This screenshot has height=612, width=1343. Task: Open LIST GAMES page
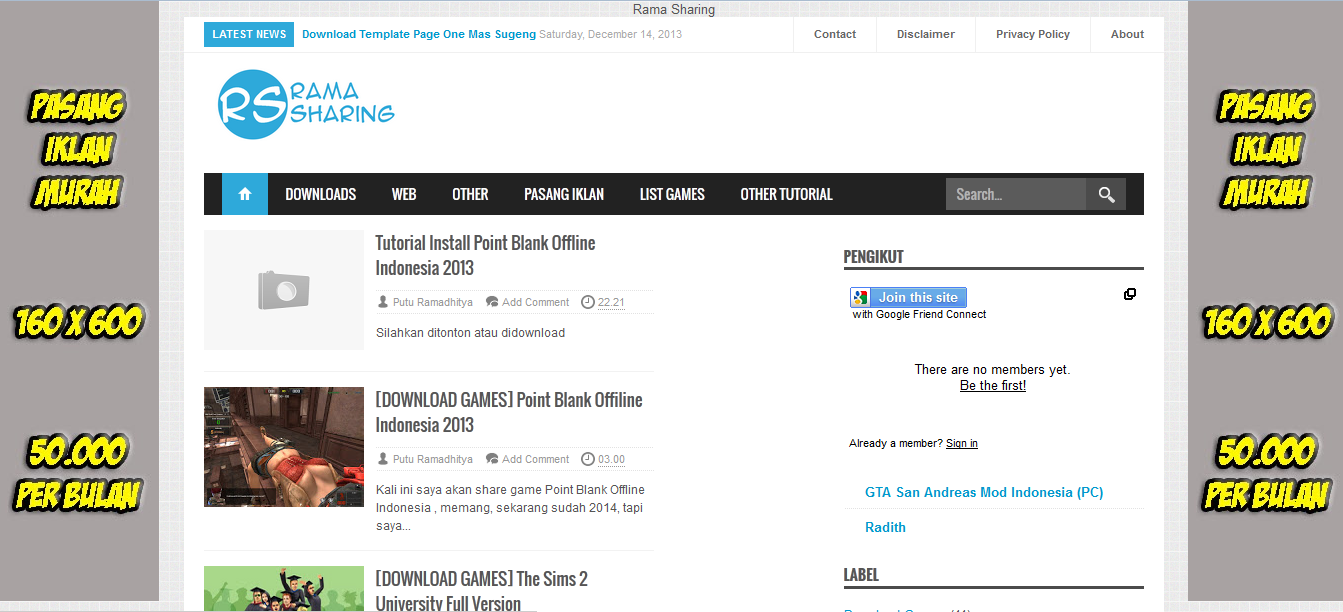[672, 194]
